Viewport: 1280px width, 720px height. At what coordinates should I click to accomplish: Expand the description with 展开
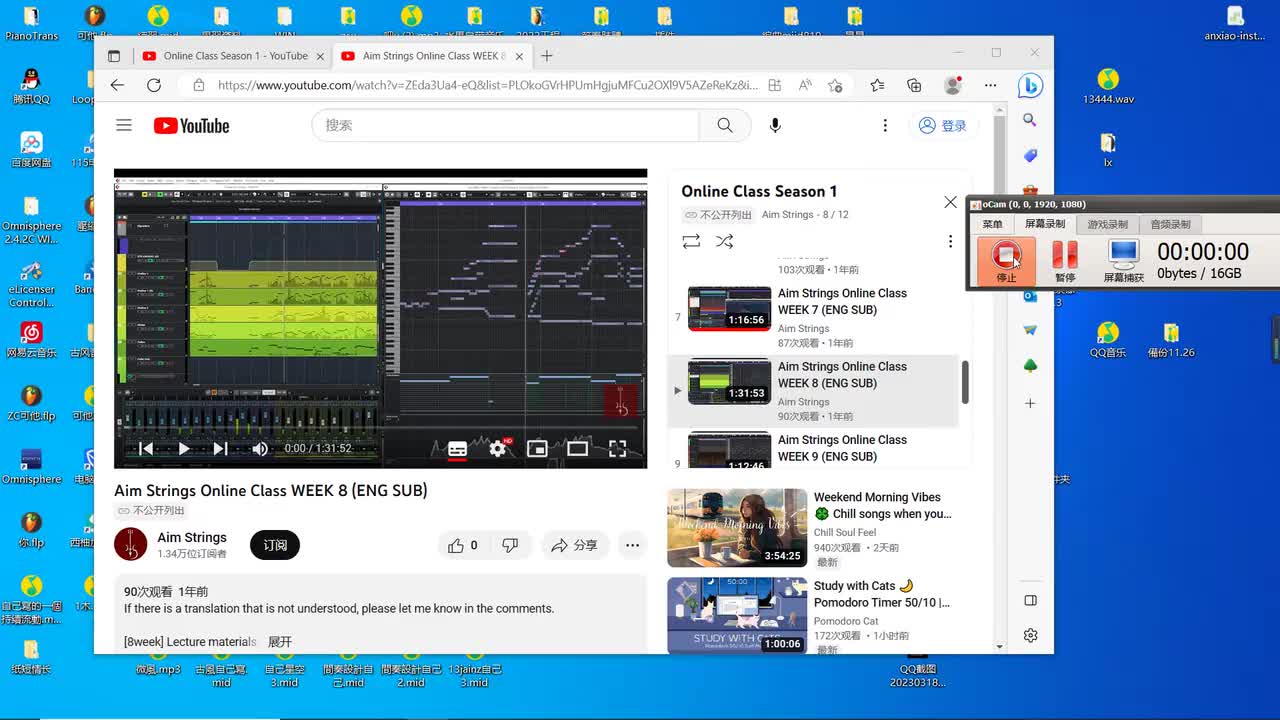[280, 642]
